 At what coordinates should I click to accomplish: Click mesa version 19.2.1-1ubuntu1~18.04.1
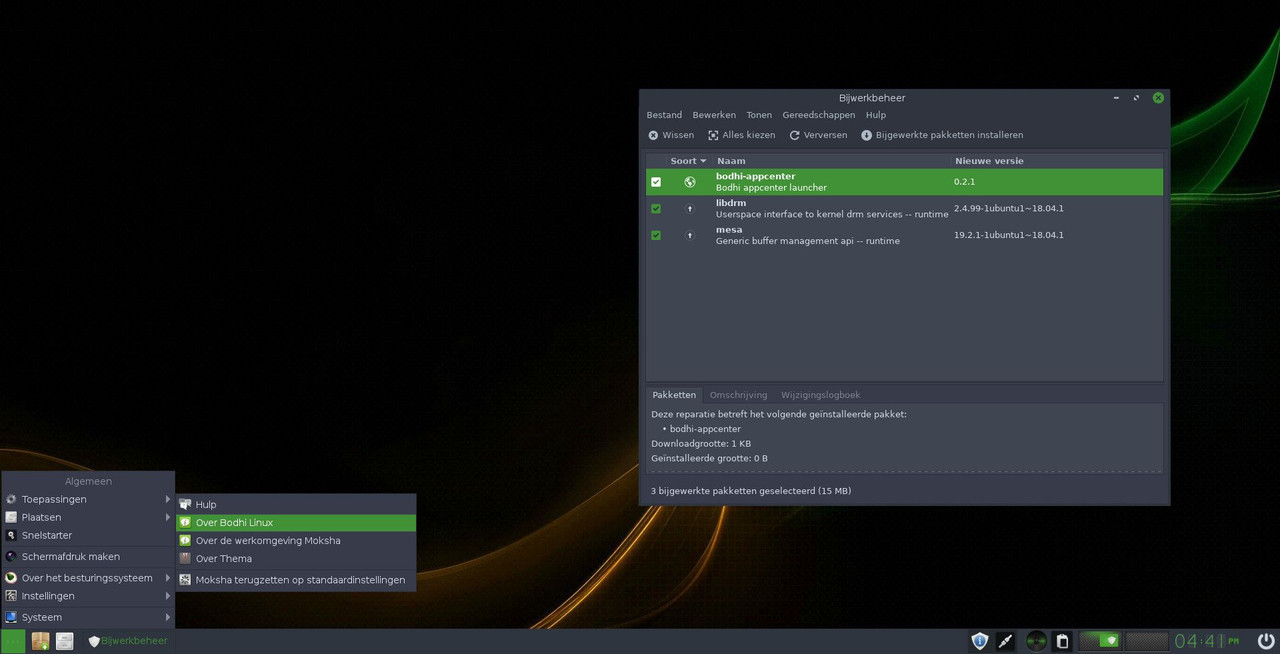(1008, 235)
